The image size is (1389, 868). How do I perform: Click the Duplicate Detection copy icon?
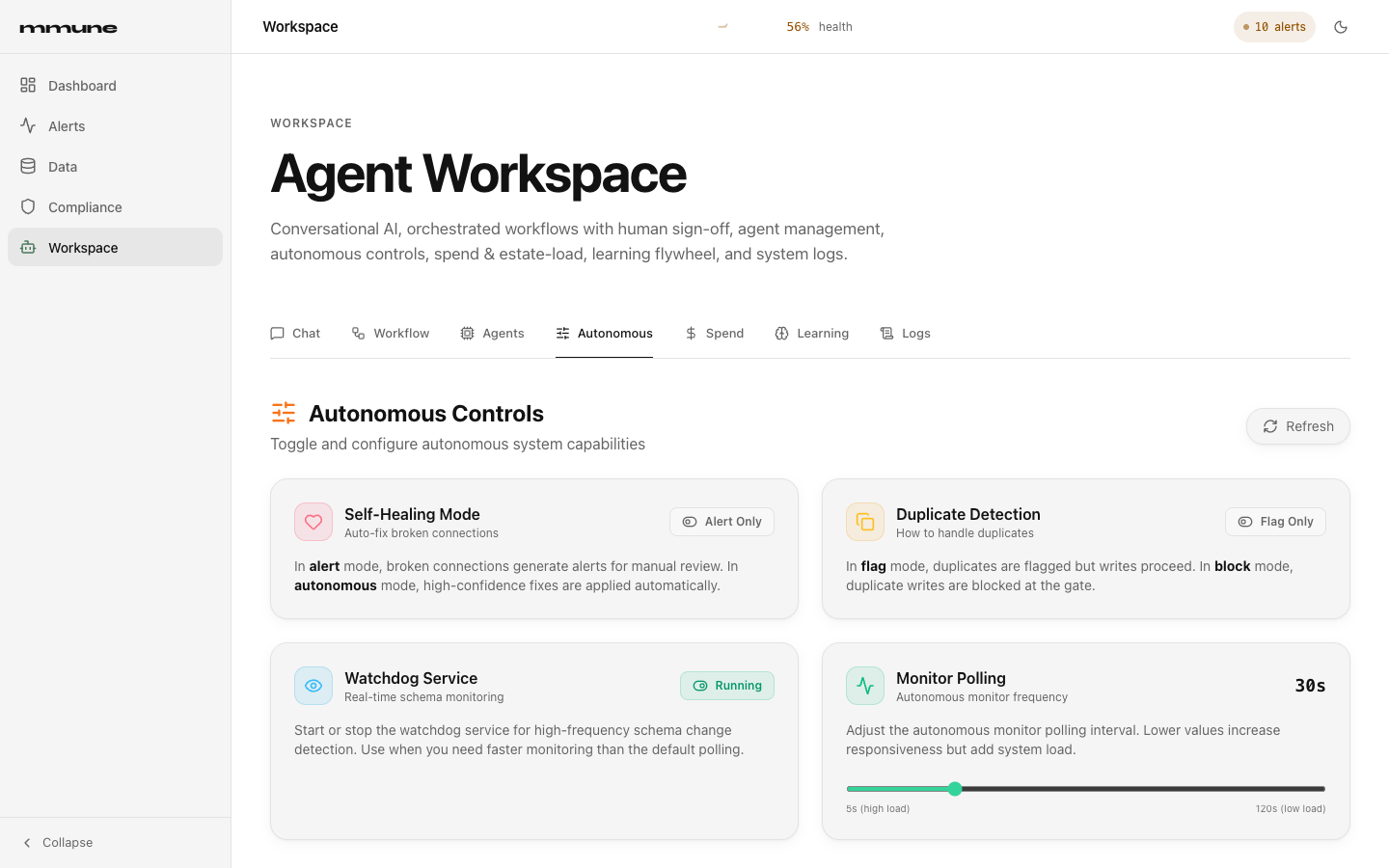(865, 522)
